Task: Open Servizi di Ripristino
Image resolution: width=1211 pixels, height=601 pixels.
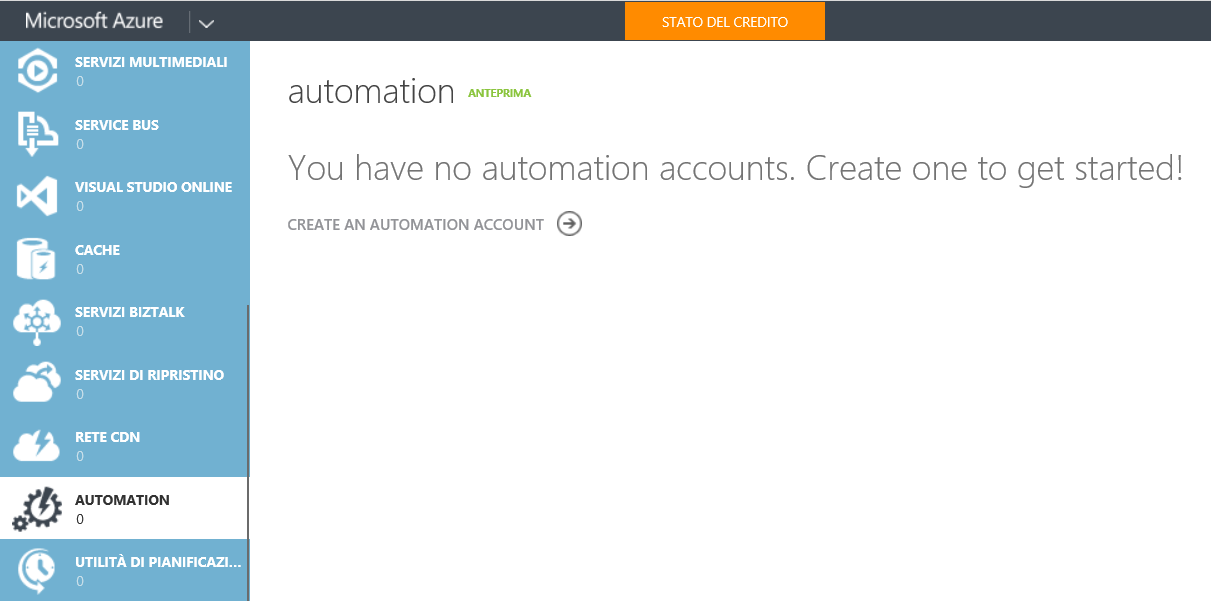Action: tap(124, 384)
